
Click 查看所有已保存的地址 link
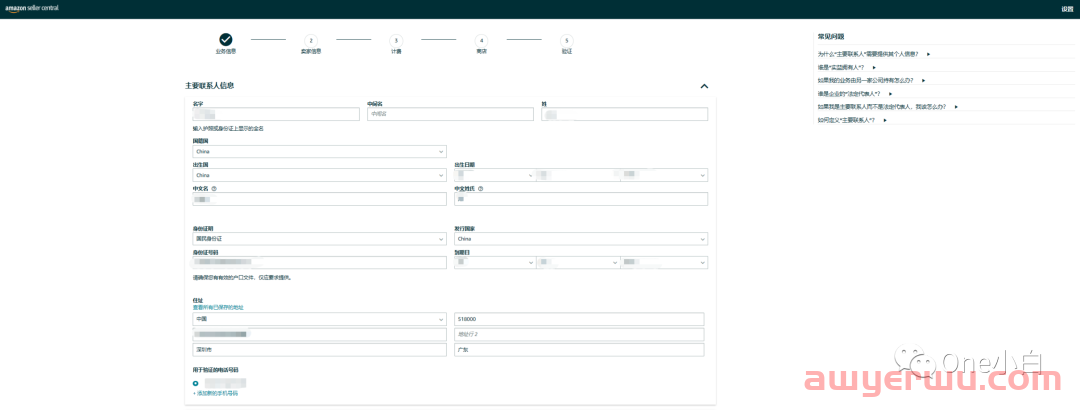(218, 307)
